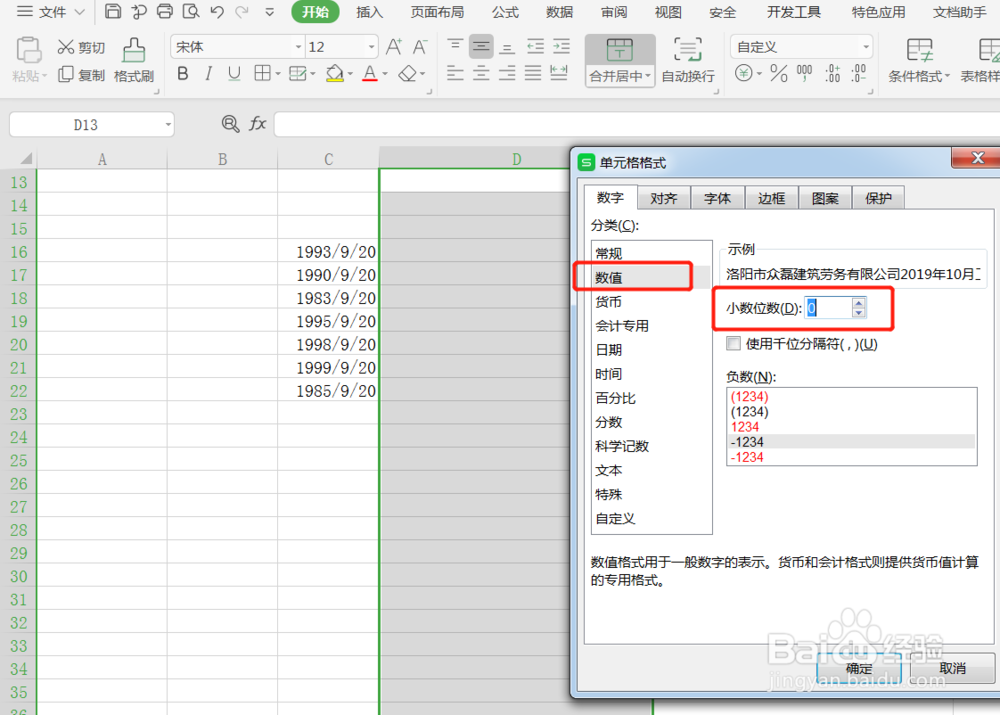Viewport: 1000px width, 715px height.
Task: Switch to the 插入 ribbon tab
Action: coord(369,13)
